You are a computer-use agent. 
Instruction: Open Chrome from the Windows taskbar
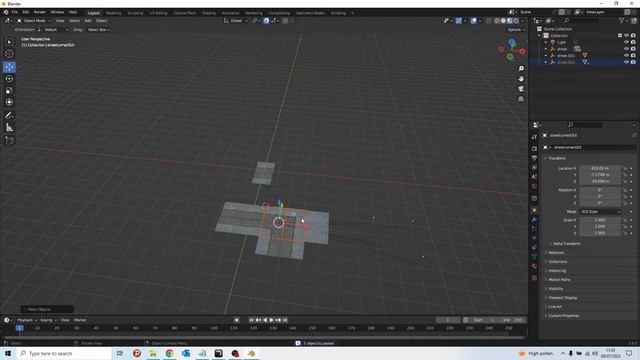[169, 353]
